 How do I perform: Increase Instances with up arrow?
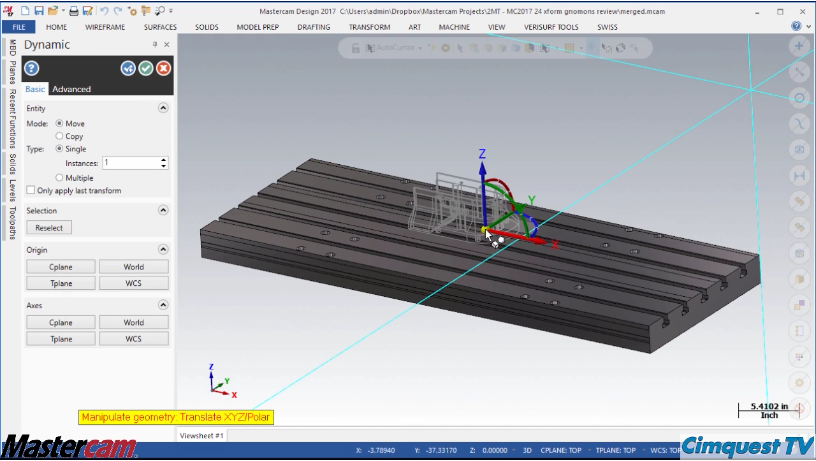click(x=163, y=160)
